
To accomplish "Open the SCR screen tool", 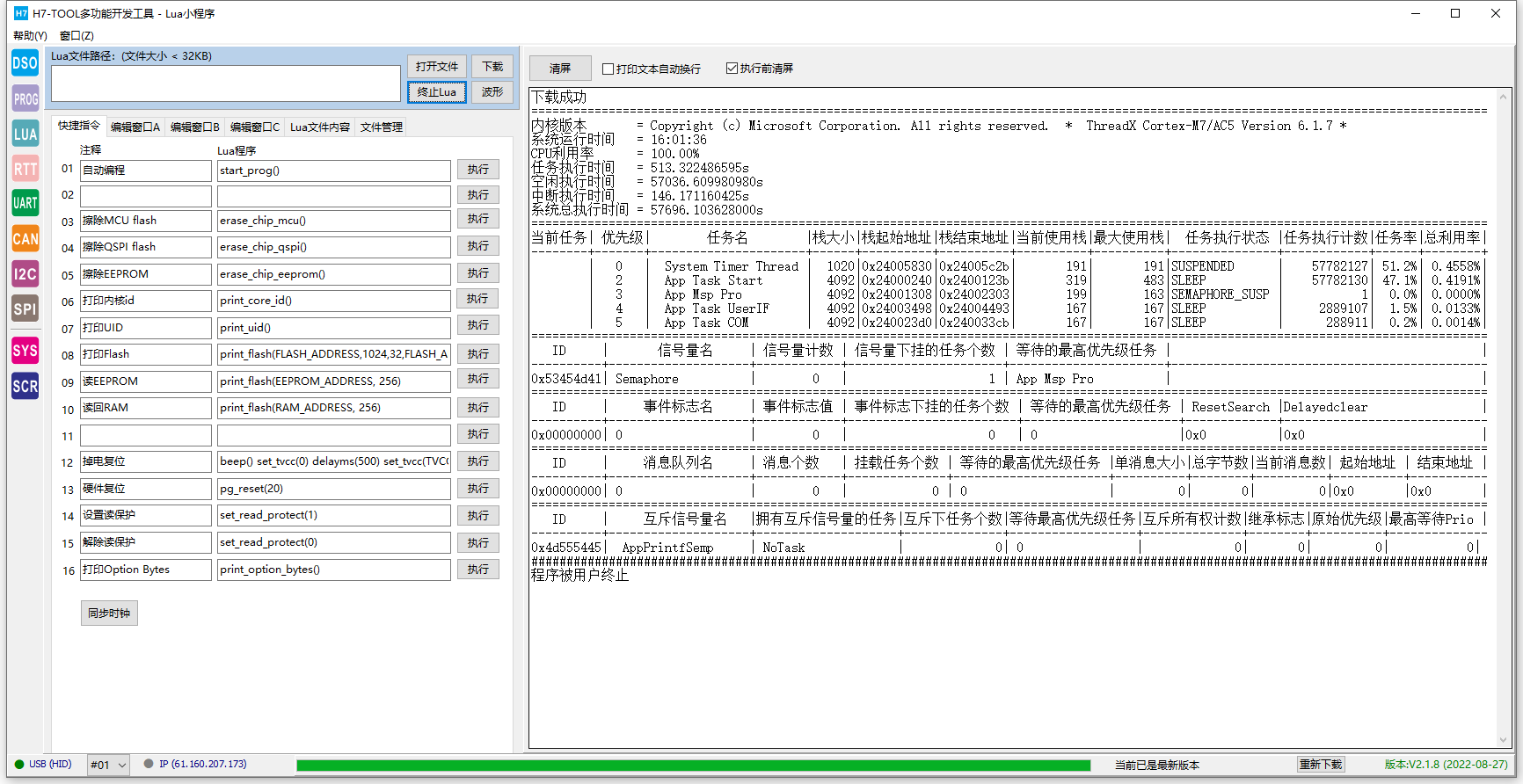I will [26, 386].
